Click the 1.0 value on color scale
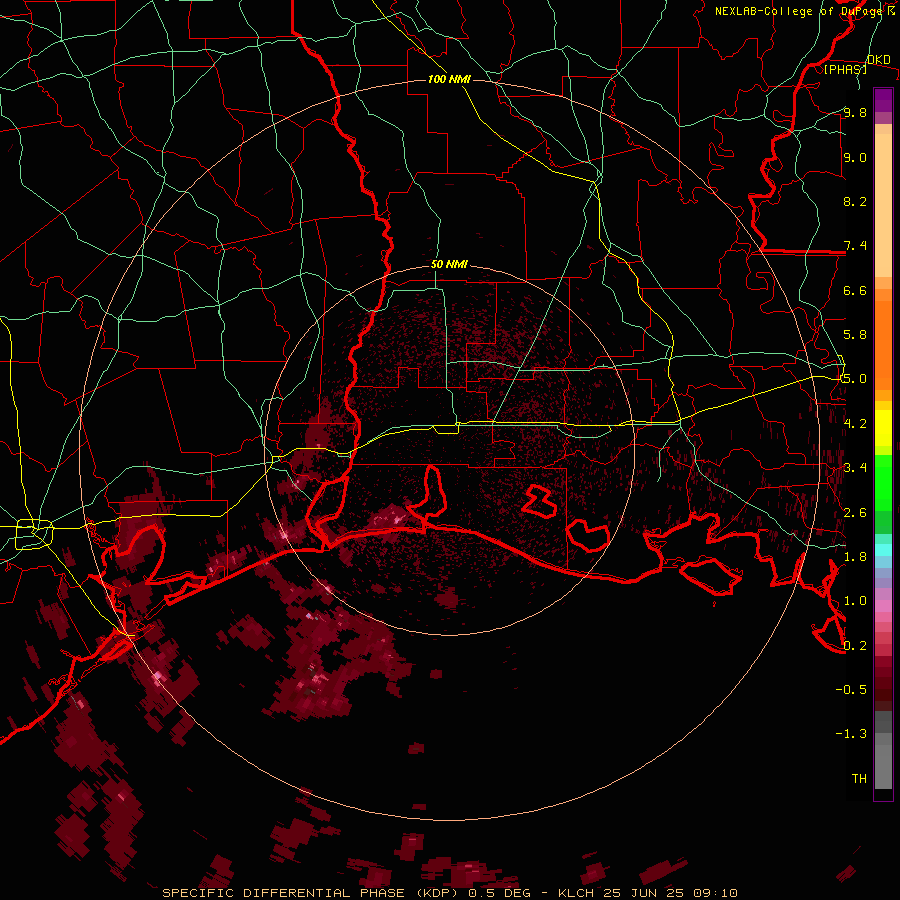The width and height of the screenshot is (900, 900). pyautogui.click(x=855, y=601)
